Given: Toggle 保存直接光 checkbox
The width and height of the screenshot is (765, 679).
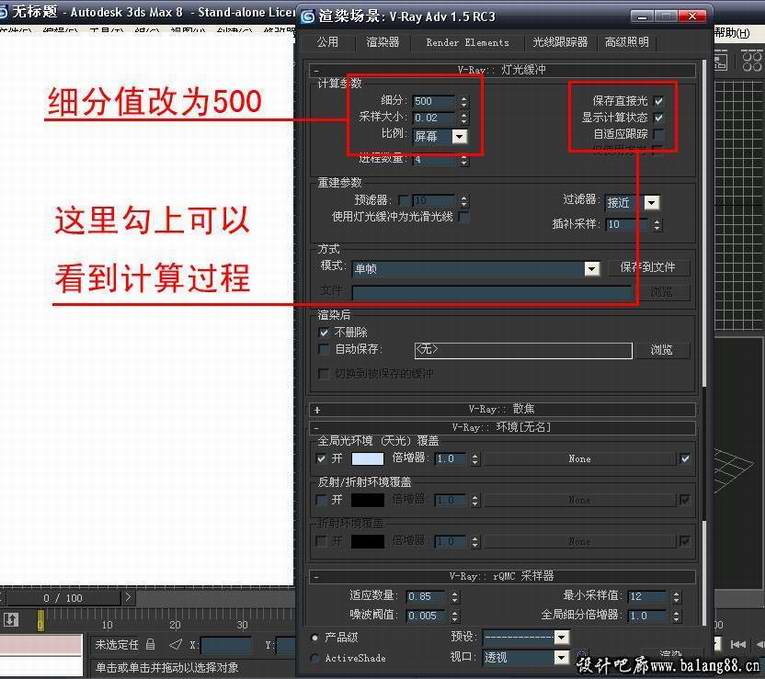Looking at the screenshot, I should [x=659, y=101].
